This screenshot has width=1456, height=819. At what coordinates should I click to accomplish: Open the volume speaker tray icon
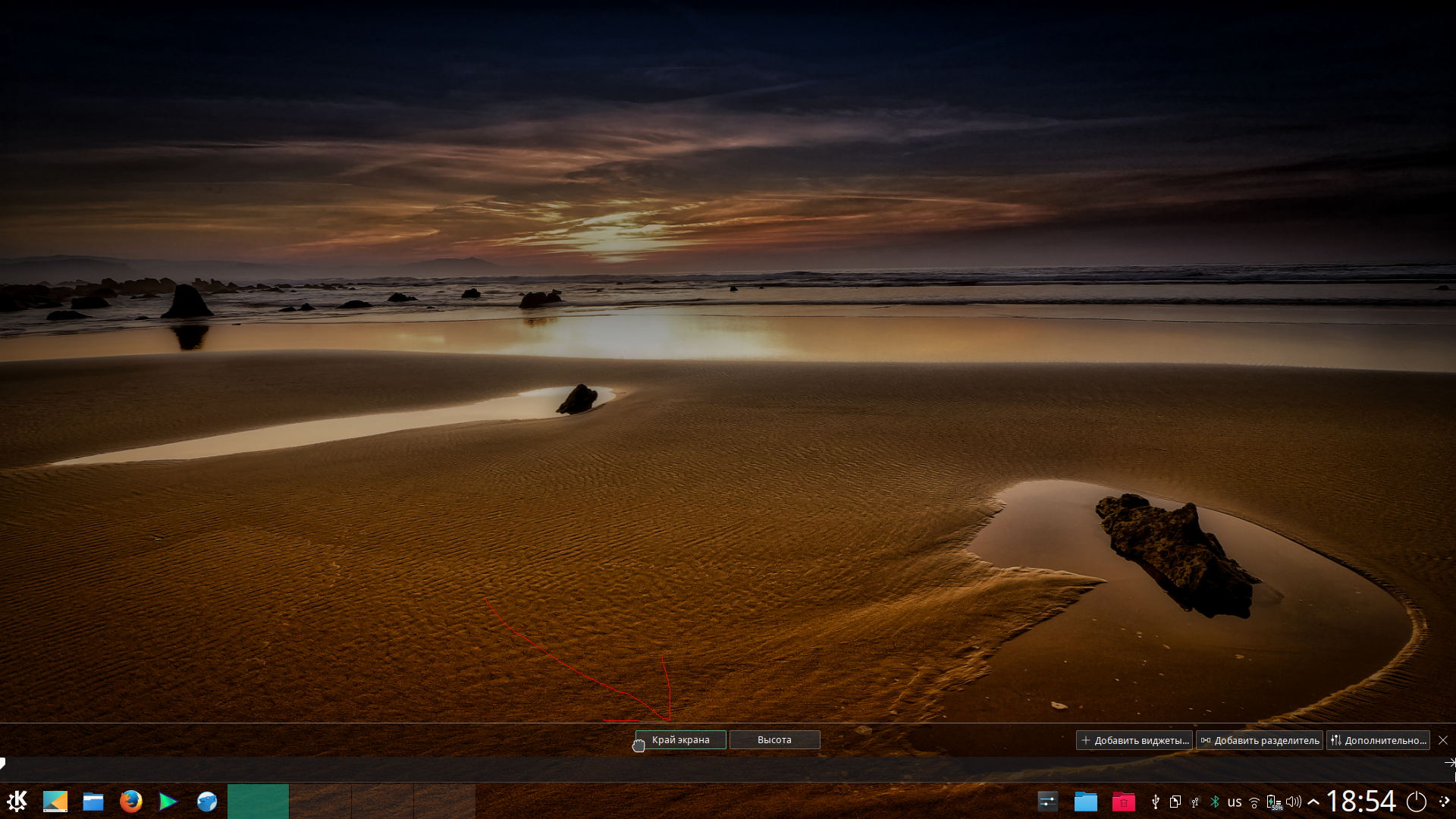[x=1293, y=802]
